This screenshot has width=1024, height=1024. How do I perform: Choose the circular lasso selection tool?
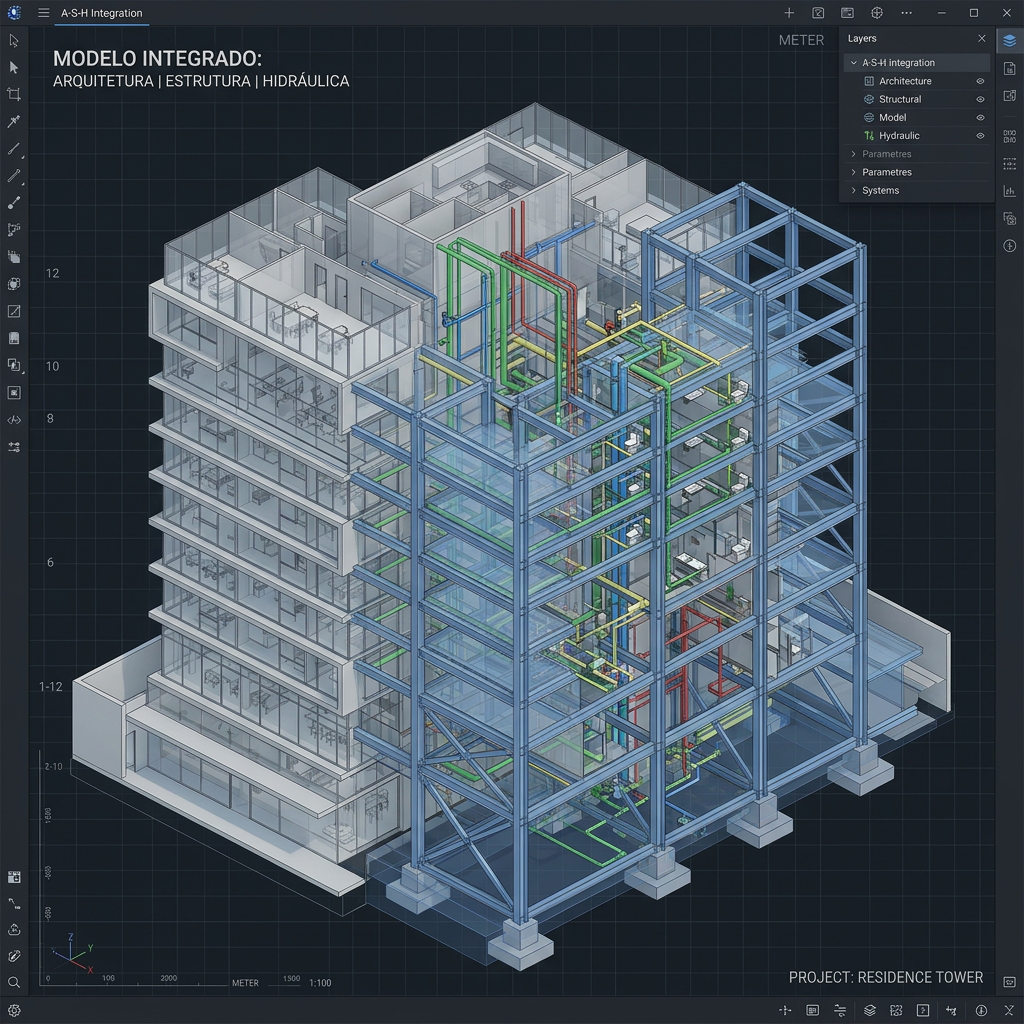pyautogui.click(x=14, y=284)
